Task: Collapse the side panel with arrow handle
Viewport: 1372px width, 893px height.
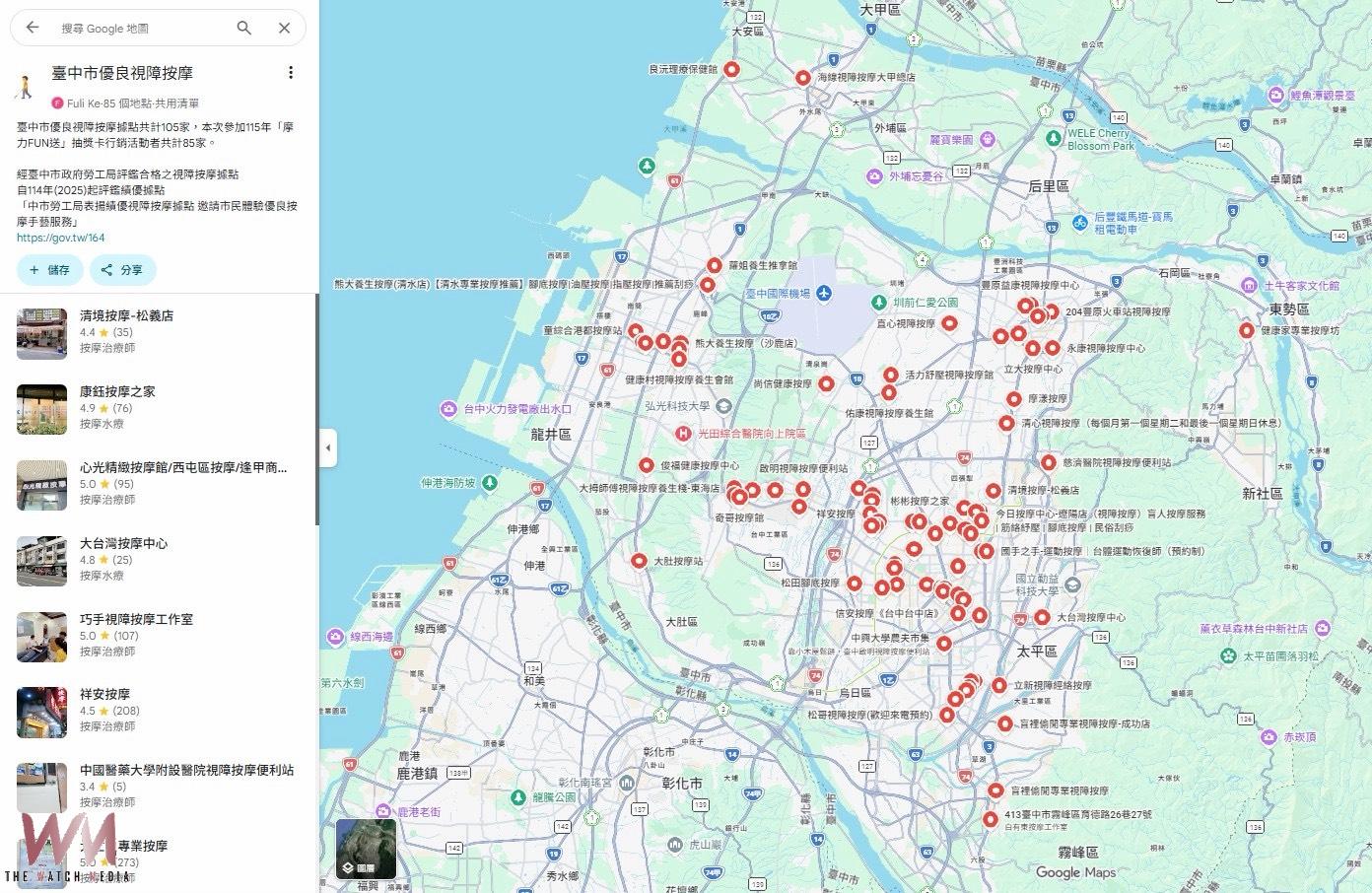Action: point(328,448)
